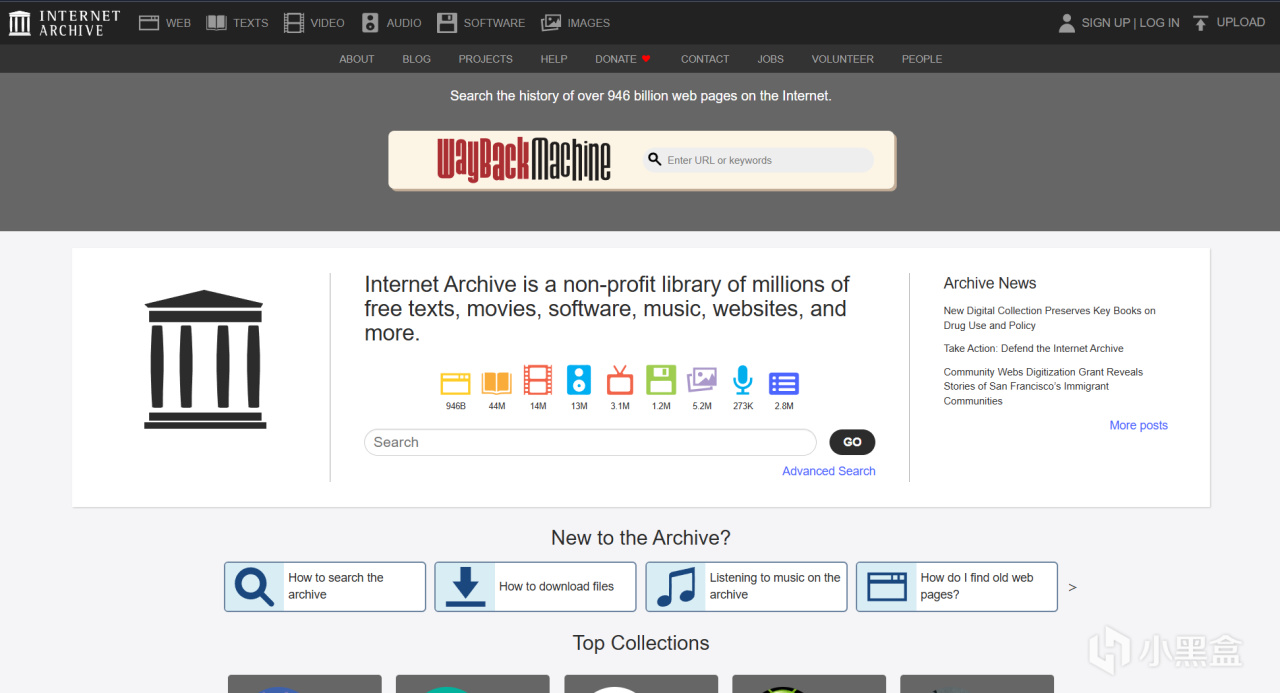Open the AUDIO menu item
This screenshot has height=693, width=1280.
[404, 23]
